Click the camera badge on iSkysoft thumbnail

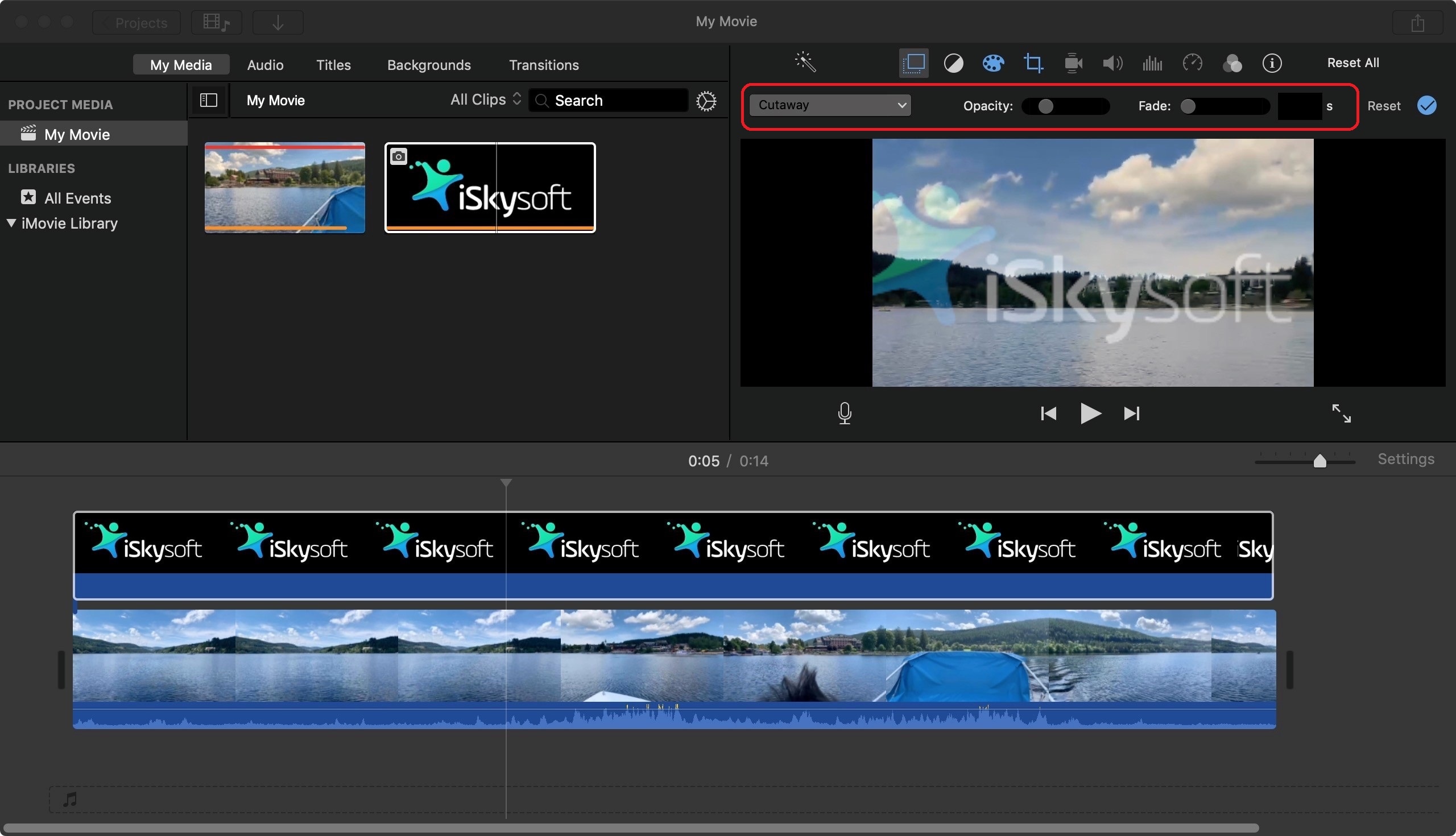click(398, 156)
